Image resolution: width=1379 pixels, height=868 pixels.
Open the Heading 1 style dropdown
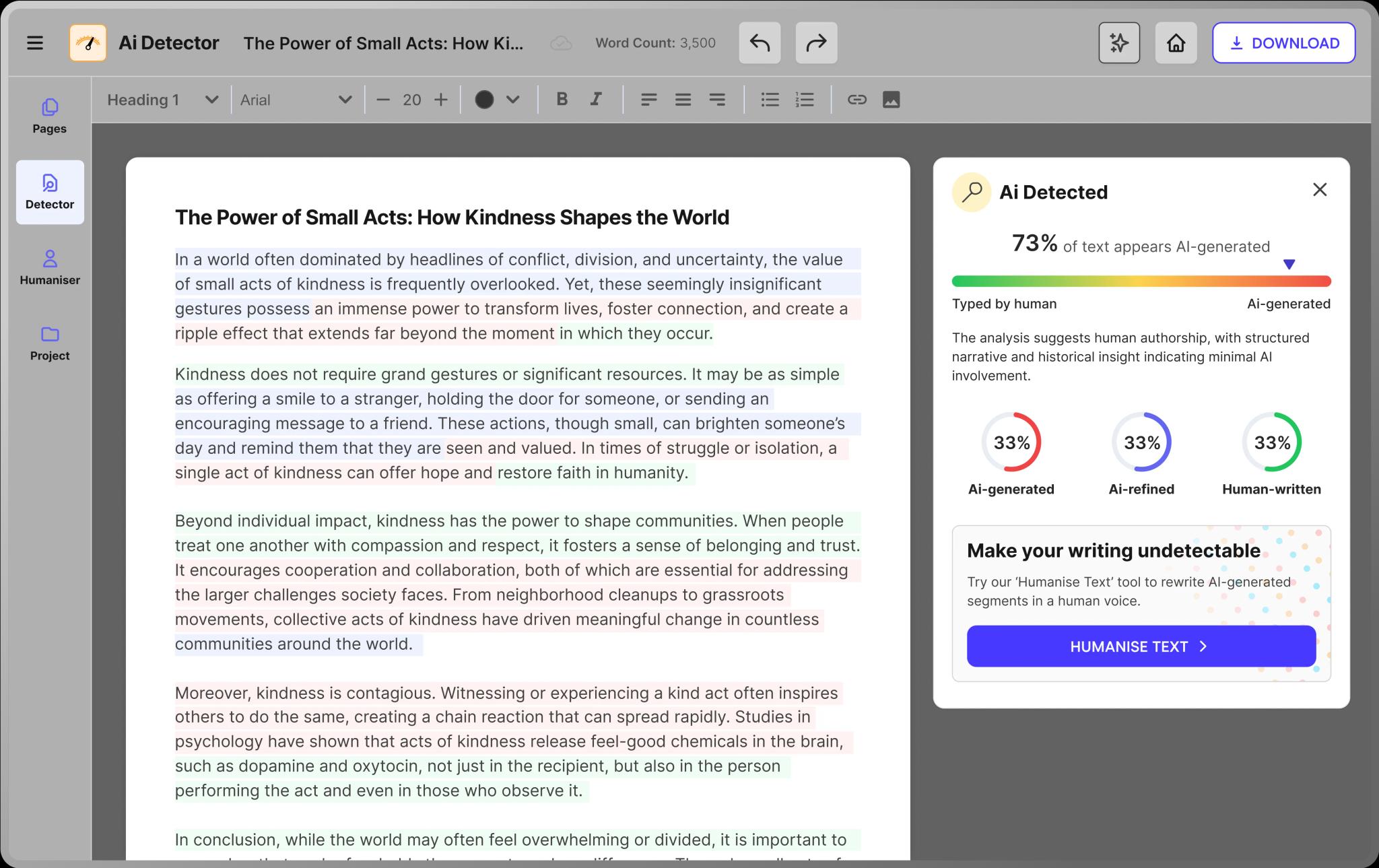163,100
